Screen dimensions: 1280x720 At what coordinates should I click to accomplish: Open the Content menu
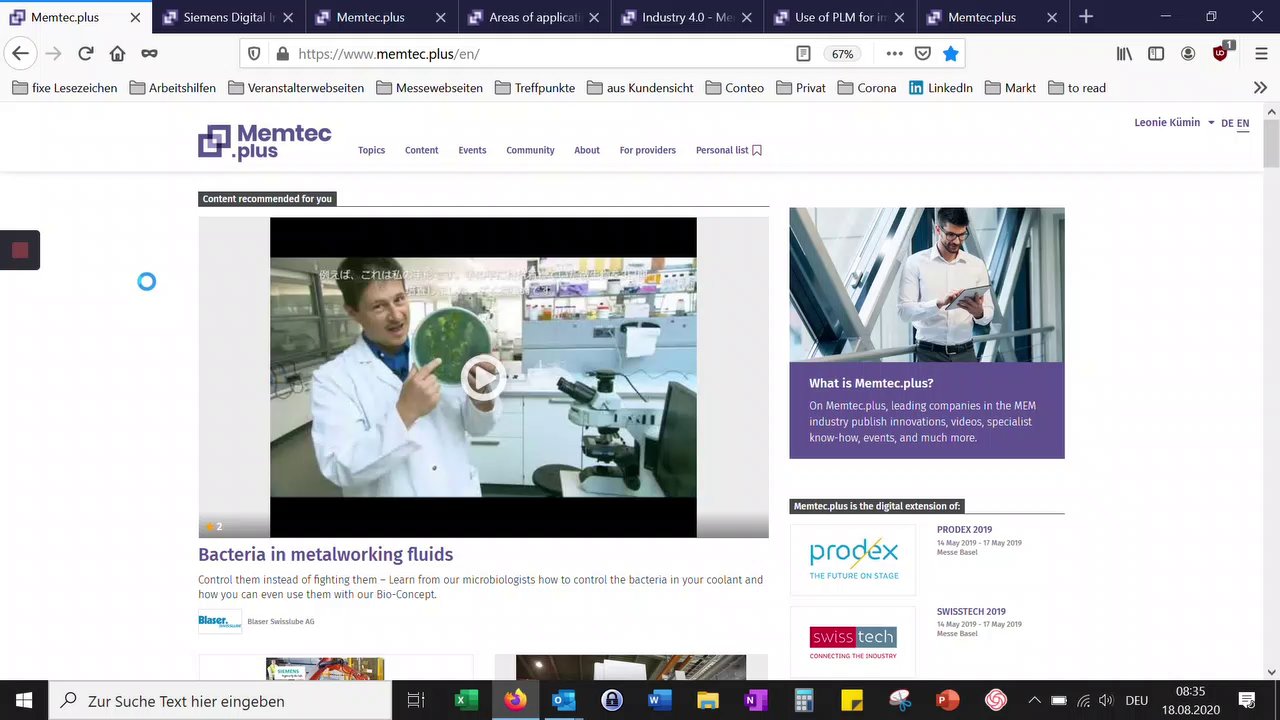coord(421,150)
